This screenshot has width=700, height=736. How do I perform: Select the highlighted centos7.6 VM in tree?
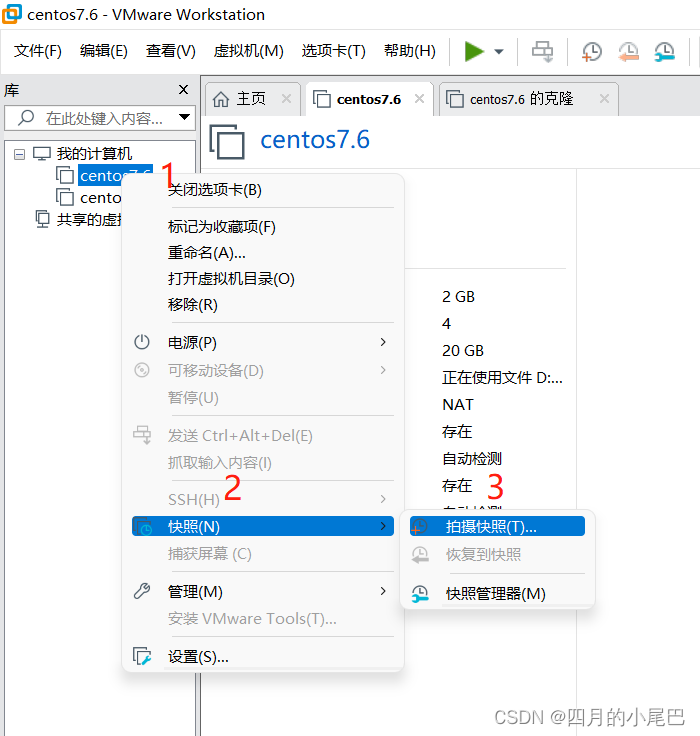115,175
